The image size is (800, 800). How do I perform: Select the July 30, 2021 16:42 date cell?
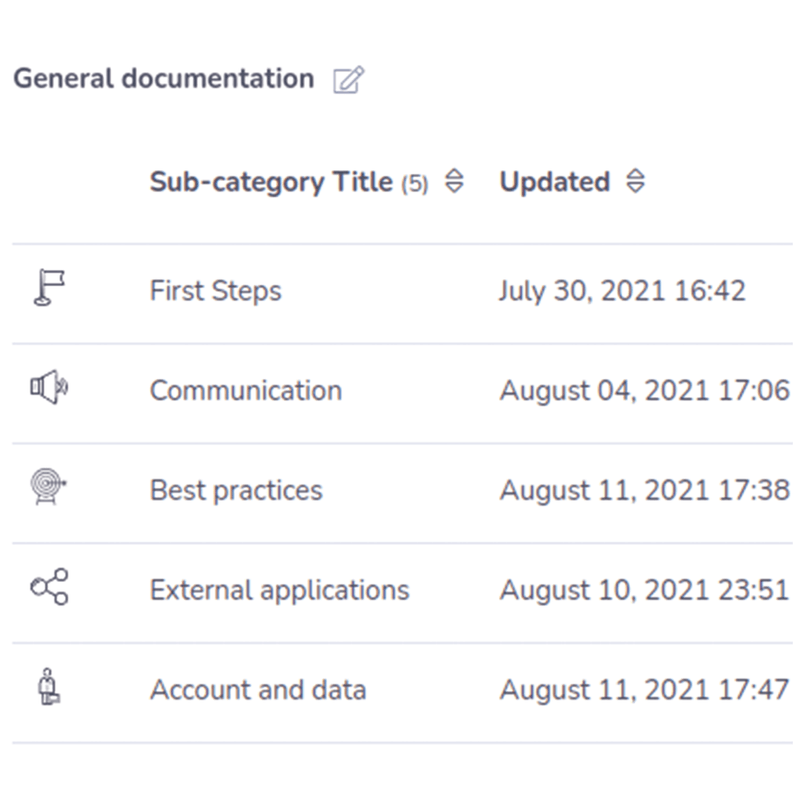coord(622,291)
